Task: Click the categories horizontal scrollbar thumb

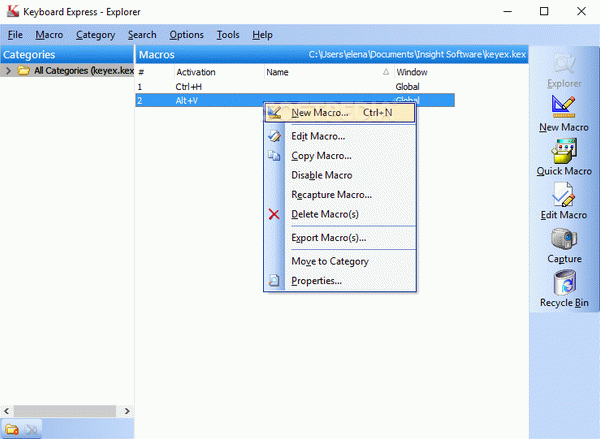Action: (x=65, y=411)
